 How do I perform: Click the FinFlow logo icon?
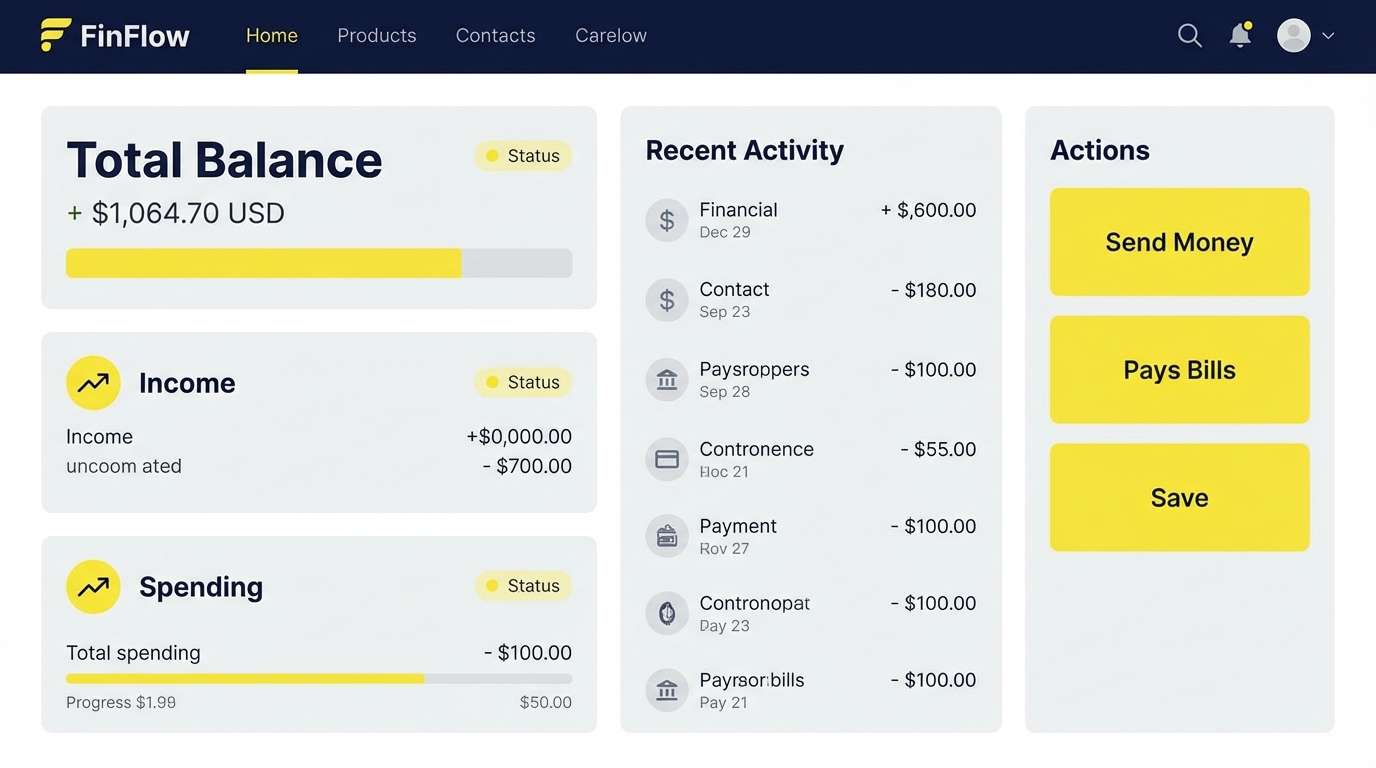click(x=55, y=34)
